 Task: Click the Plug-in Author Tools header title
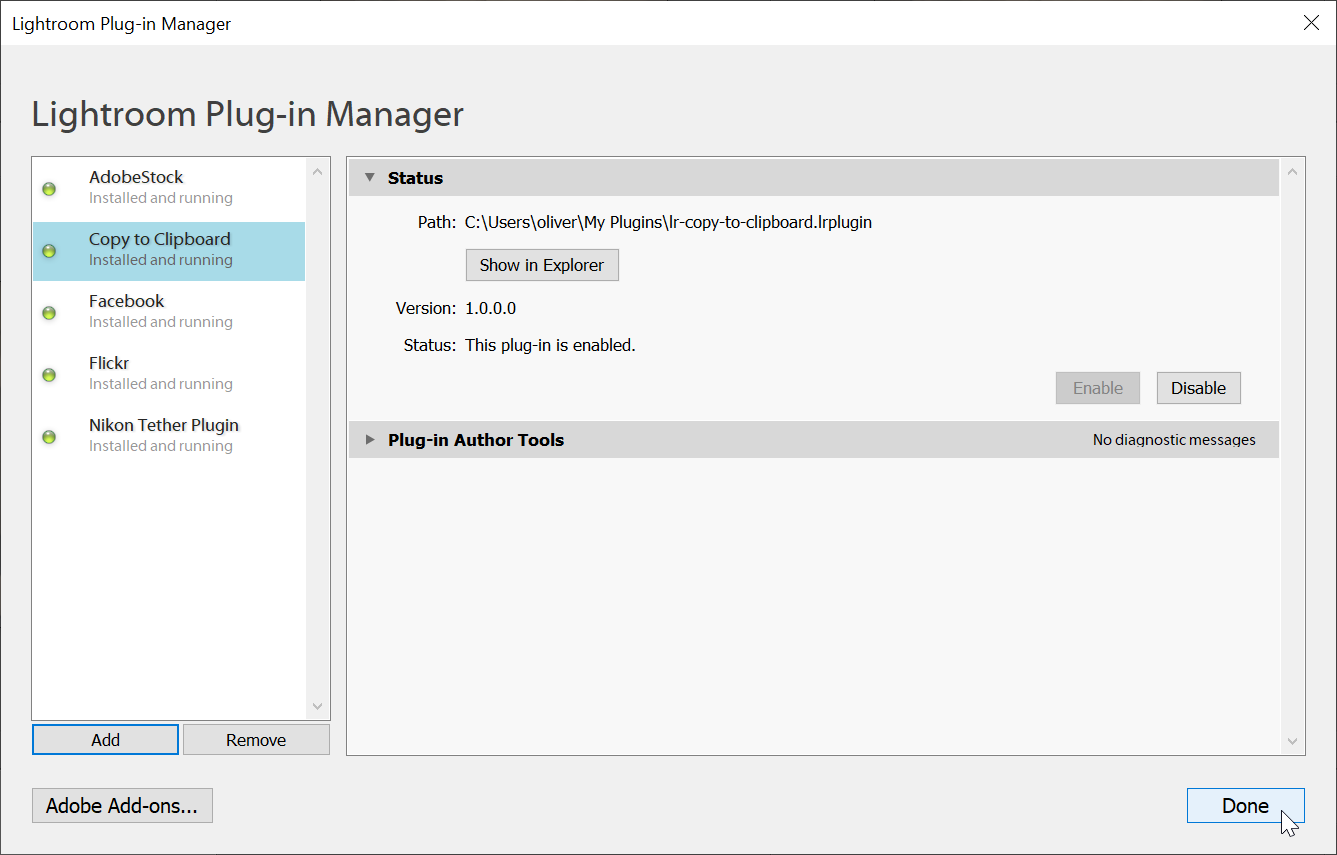[476, 440]
